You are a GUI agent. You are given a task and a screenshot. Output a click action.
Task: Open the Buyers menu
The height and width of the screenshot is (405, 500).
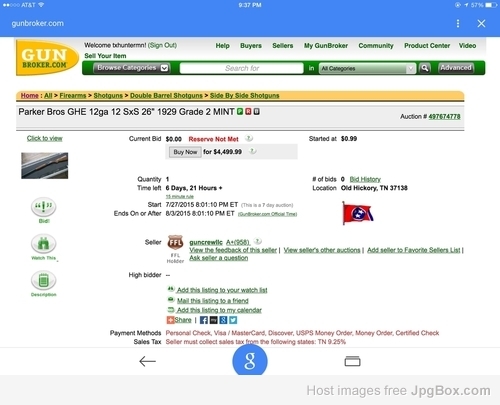[251, 46]
